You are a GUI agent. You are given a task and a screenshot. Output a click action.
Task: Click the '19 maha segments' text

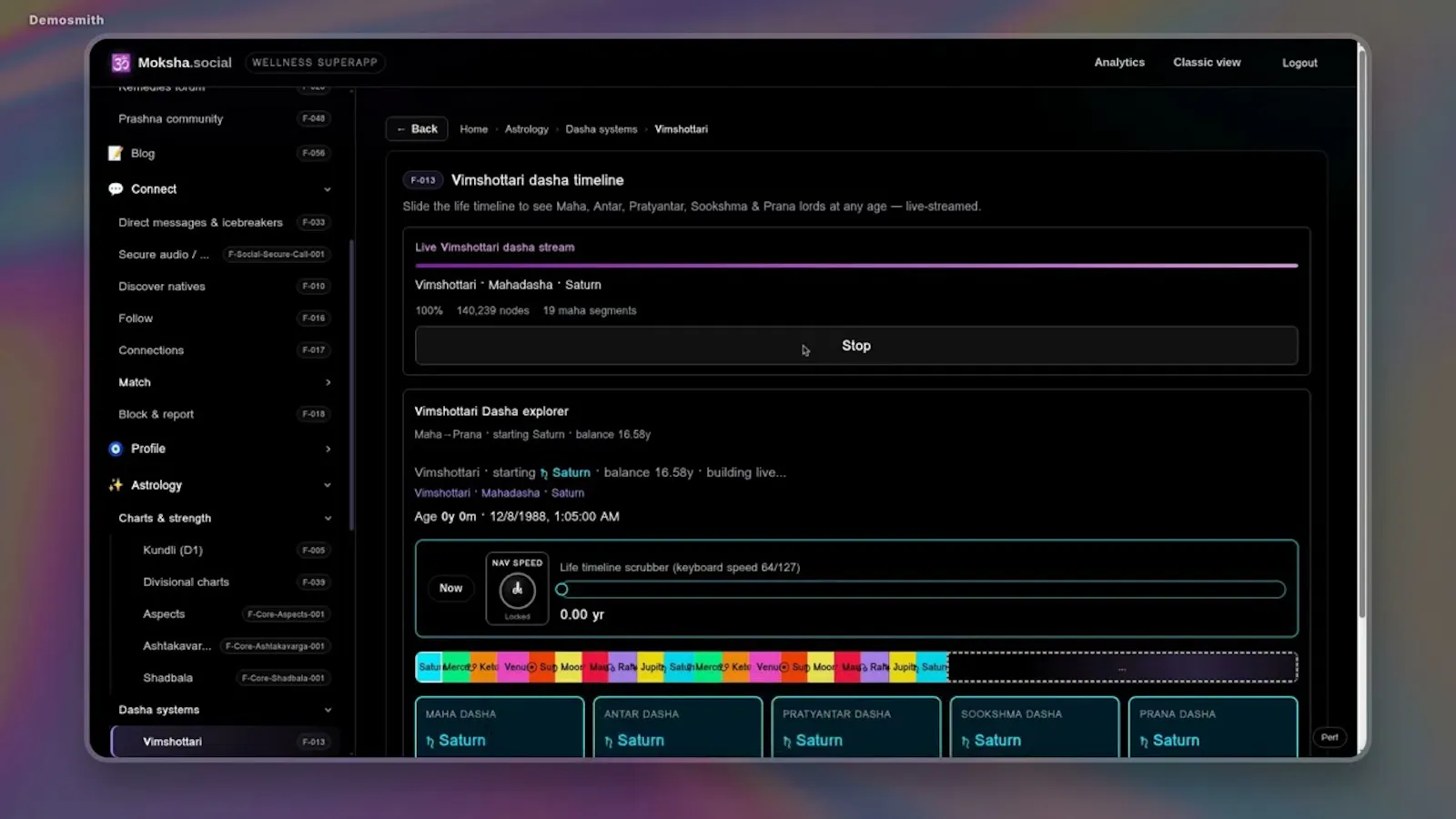tap(590, 310)
